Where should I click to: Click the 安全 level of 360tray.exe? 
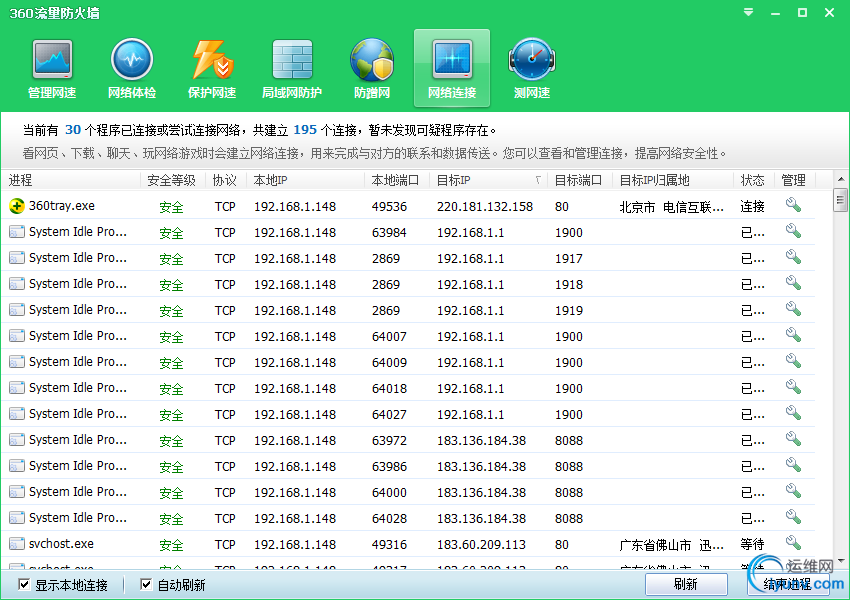[171, 207]
